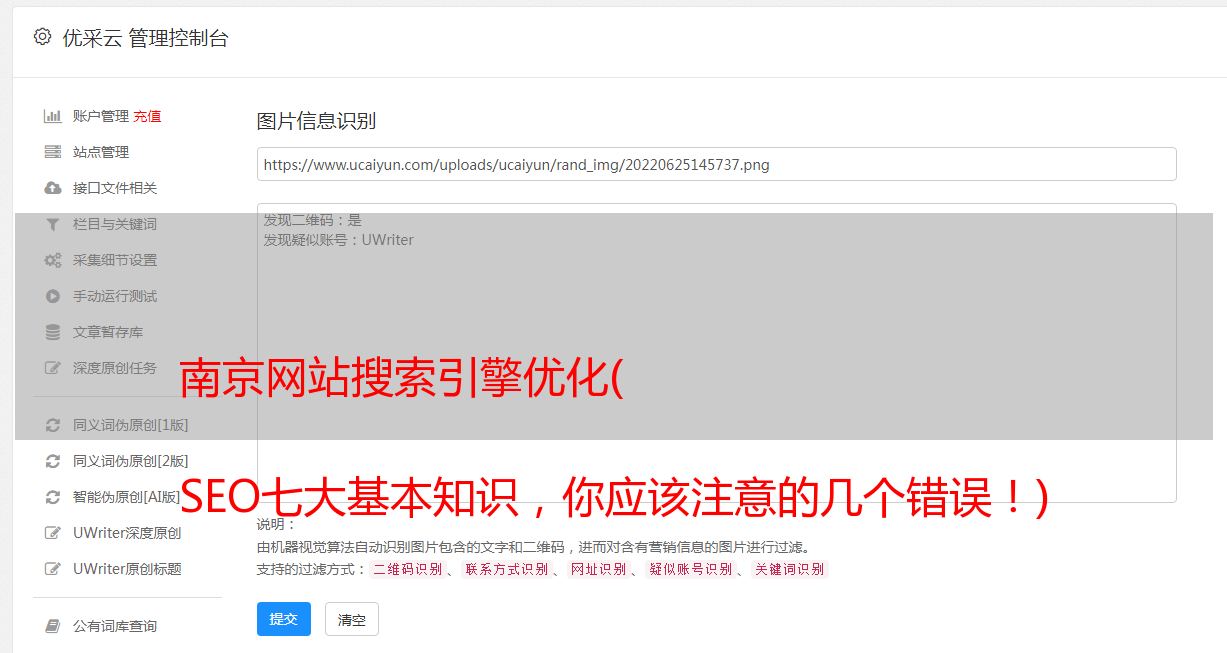Click the red 充值 link
The height and width of the screenshot is (653, 1227).
tap(147, 116)
